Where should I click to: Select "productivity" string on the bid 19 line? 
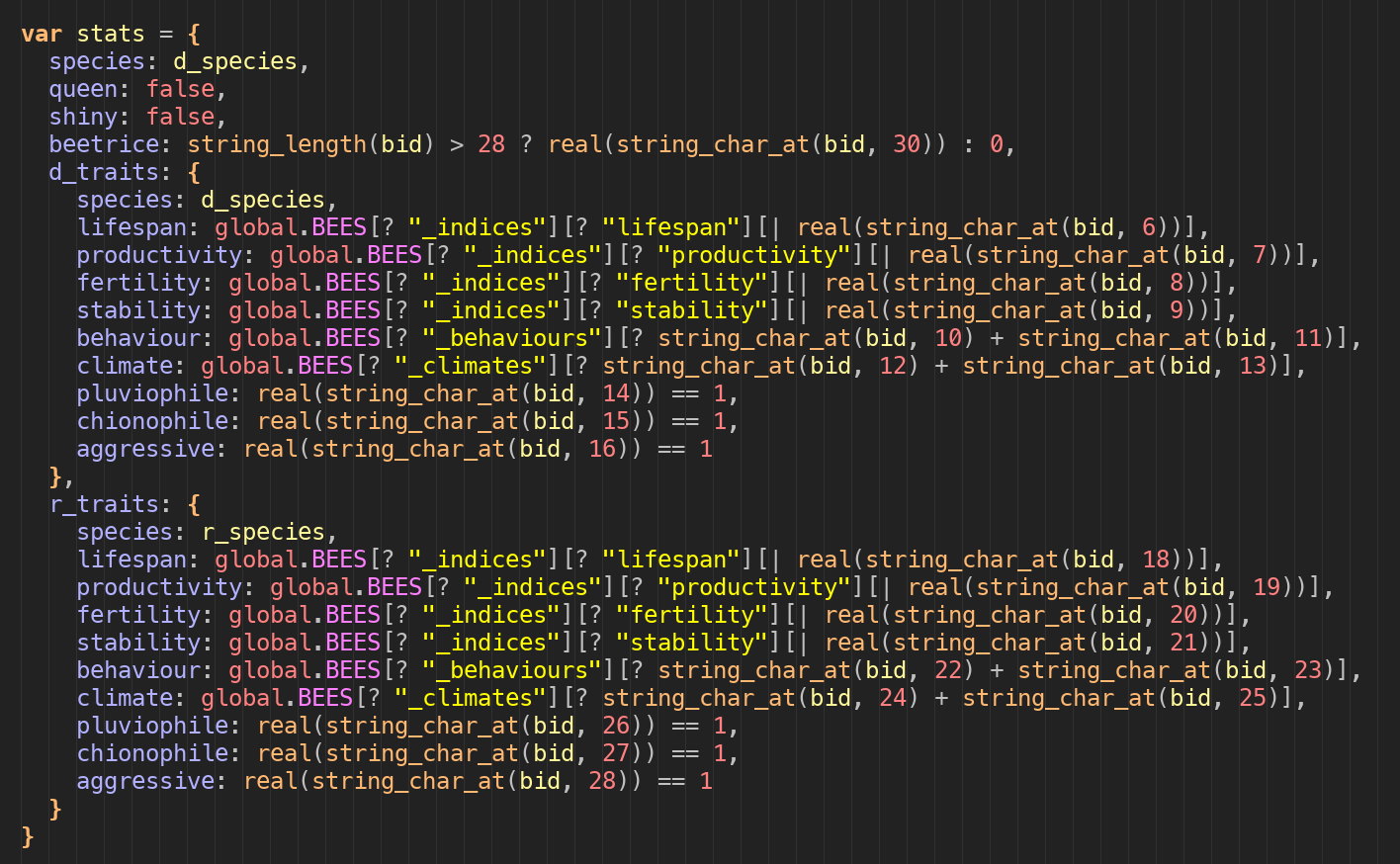pos(754,587)
